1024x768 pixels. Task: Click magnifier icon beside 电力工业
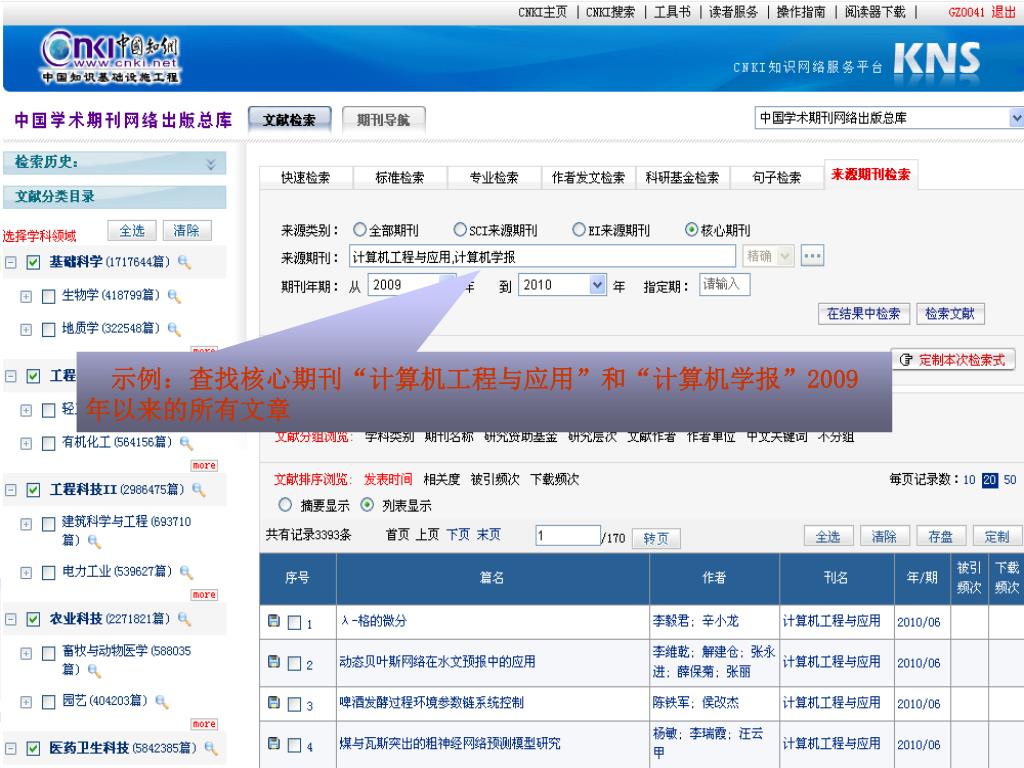[186, 573]
